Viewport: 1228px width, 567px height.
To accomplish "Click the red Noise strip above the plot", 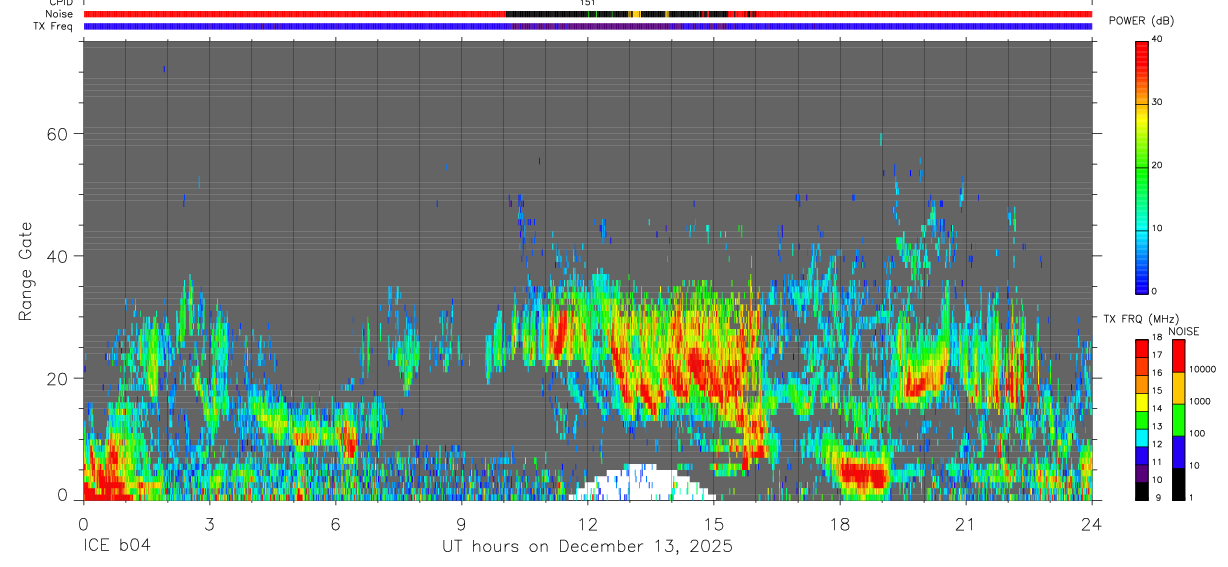I will [588, 14].
